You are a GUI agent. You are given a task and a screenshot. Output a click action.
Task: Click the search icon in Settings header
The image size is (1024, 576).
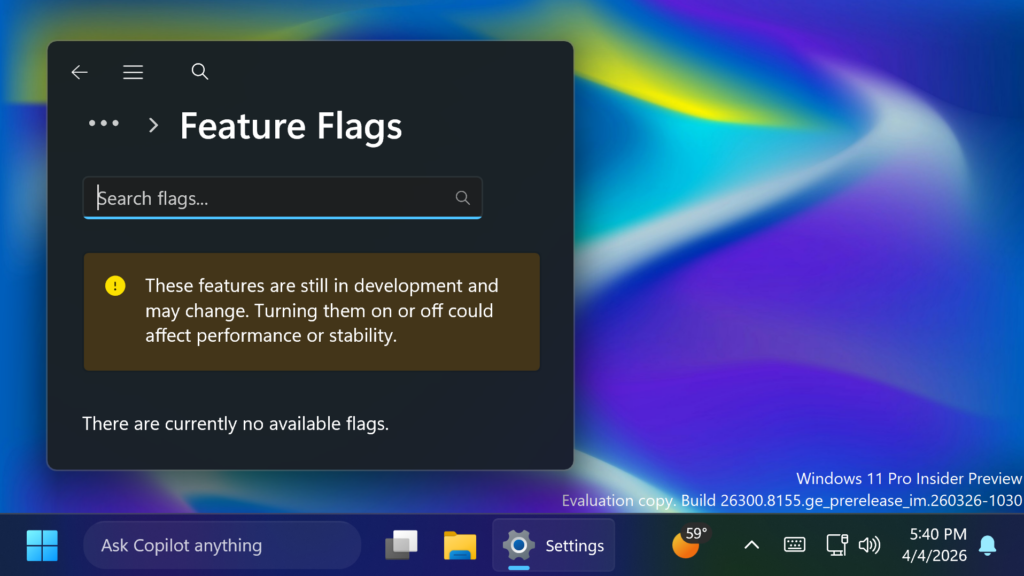point(200,71)
